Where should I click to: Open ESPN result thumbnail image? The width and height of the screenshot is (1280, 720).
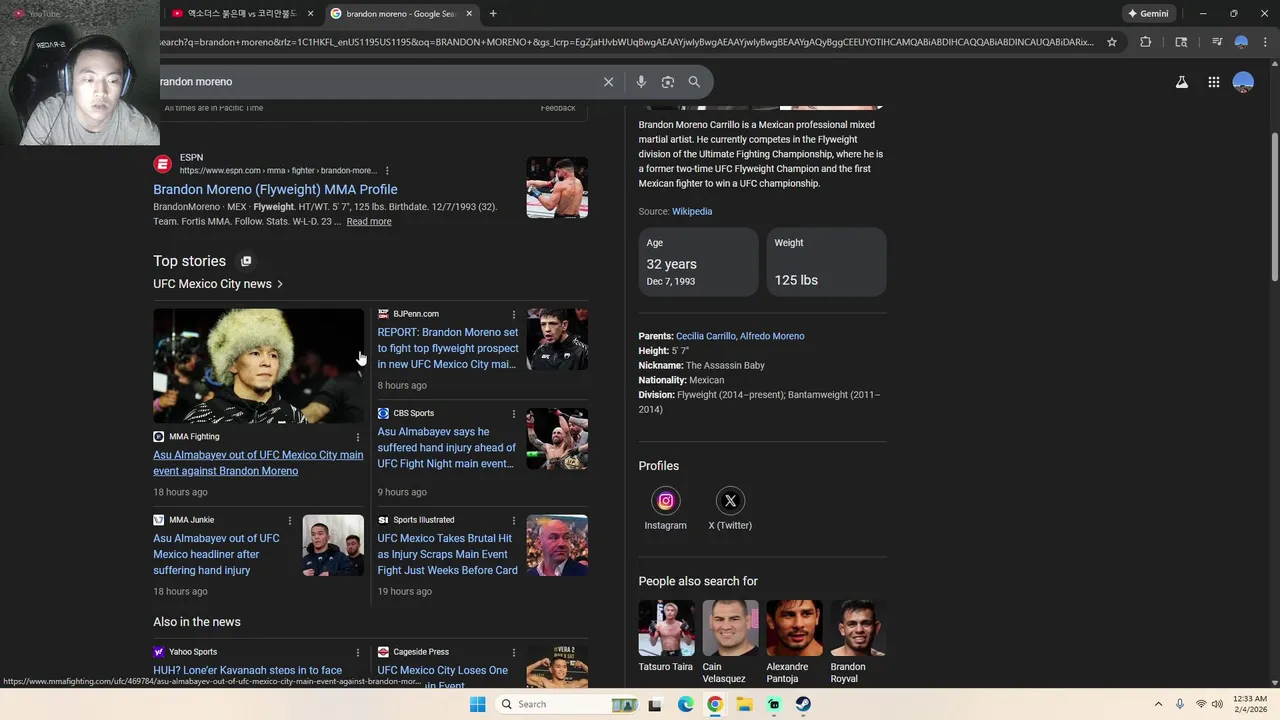(557, 187)
